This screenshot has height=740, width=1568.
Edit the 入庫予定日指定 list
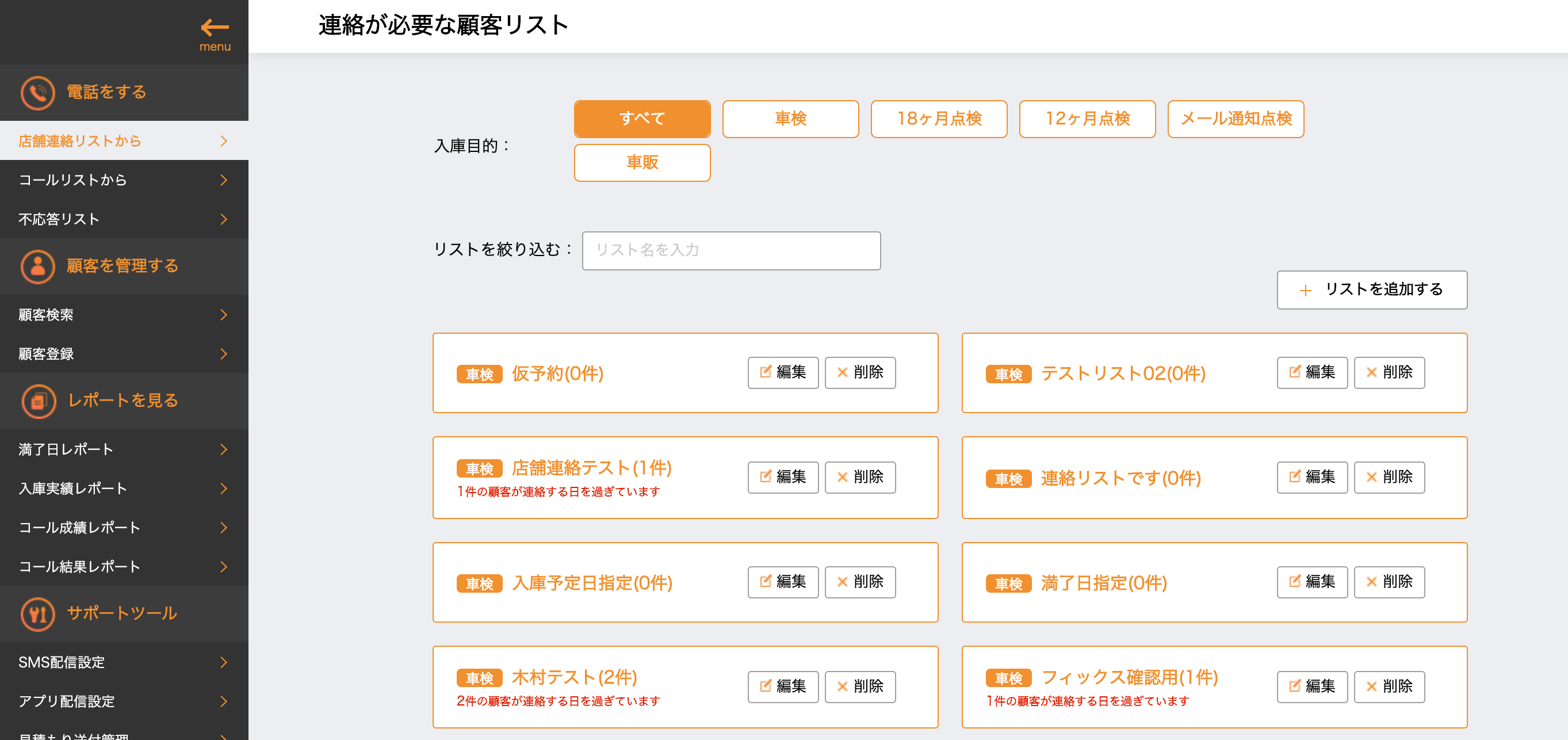coord(783,582)
